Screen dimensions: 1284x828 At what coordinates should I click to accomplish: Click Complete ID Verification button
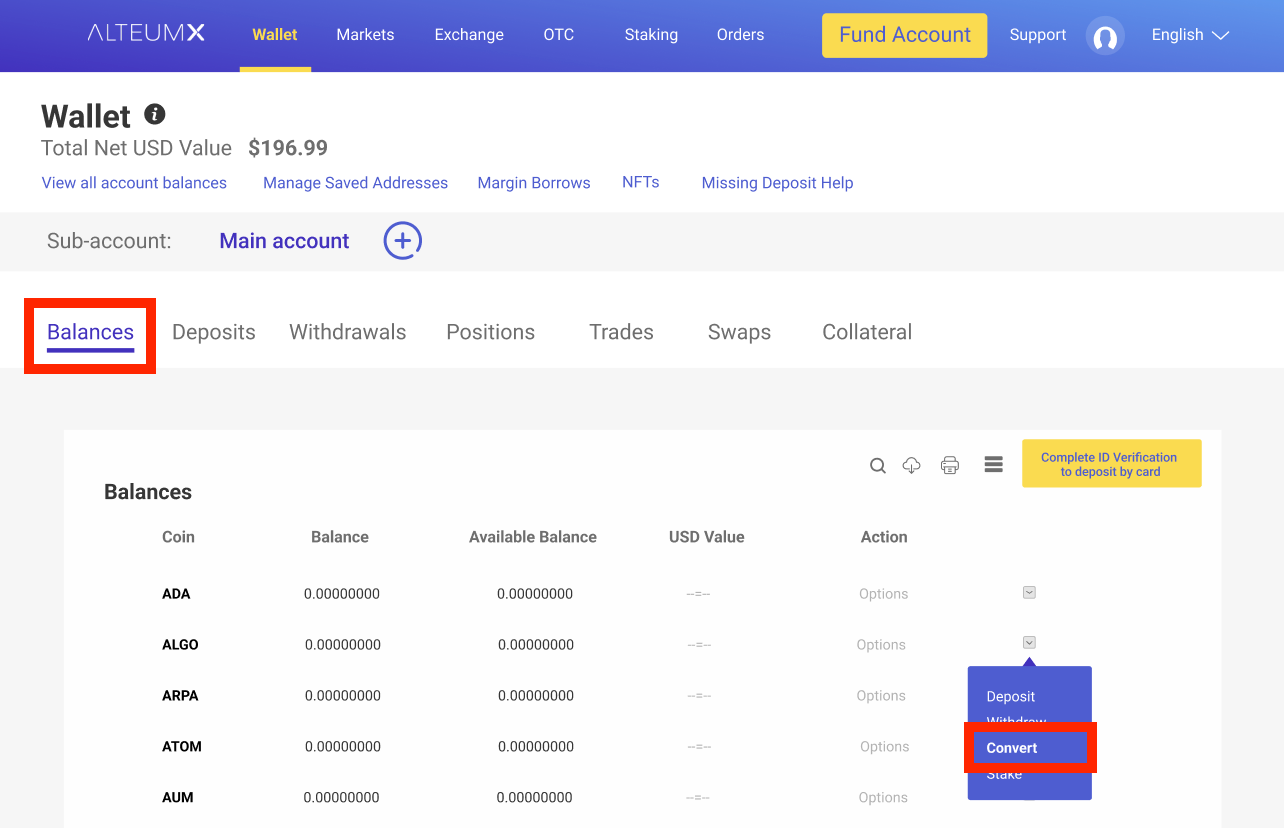tap(1111, 464)
